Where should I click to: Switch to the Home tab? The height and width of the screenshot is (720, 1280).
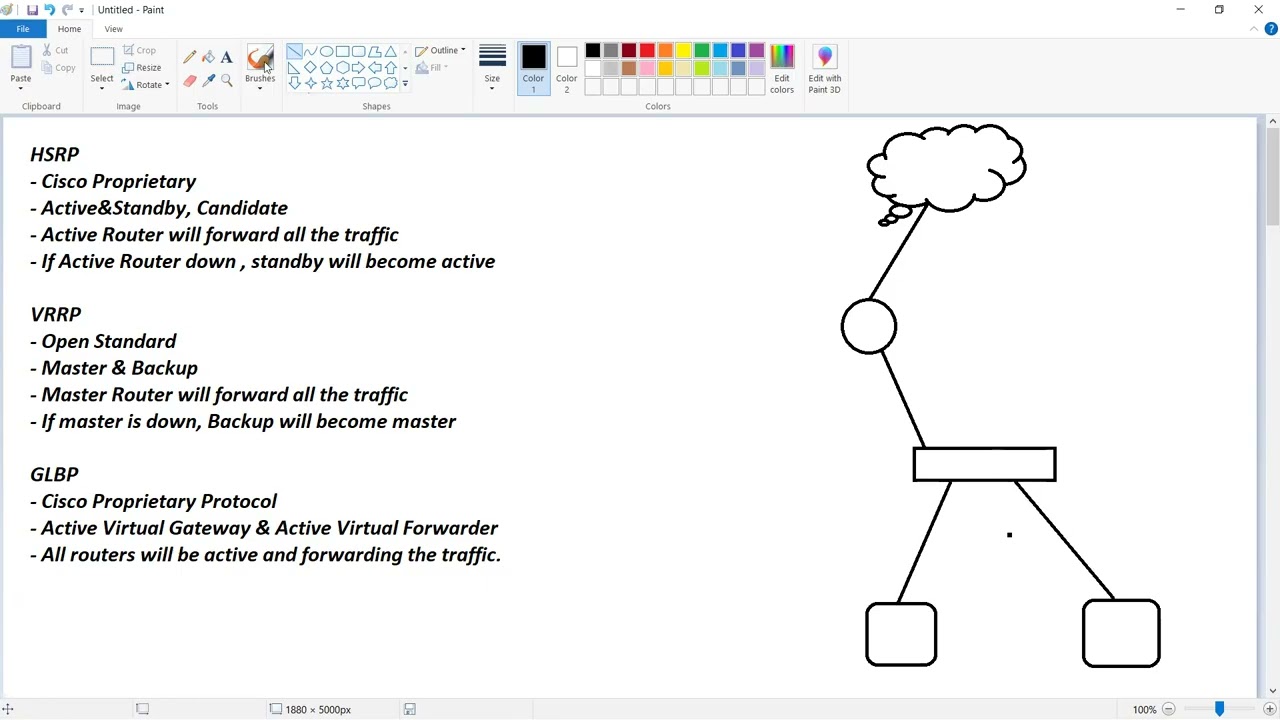[69, 29]
